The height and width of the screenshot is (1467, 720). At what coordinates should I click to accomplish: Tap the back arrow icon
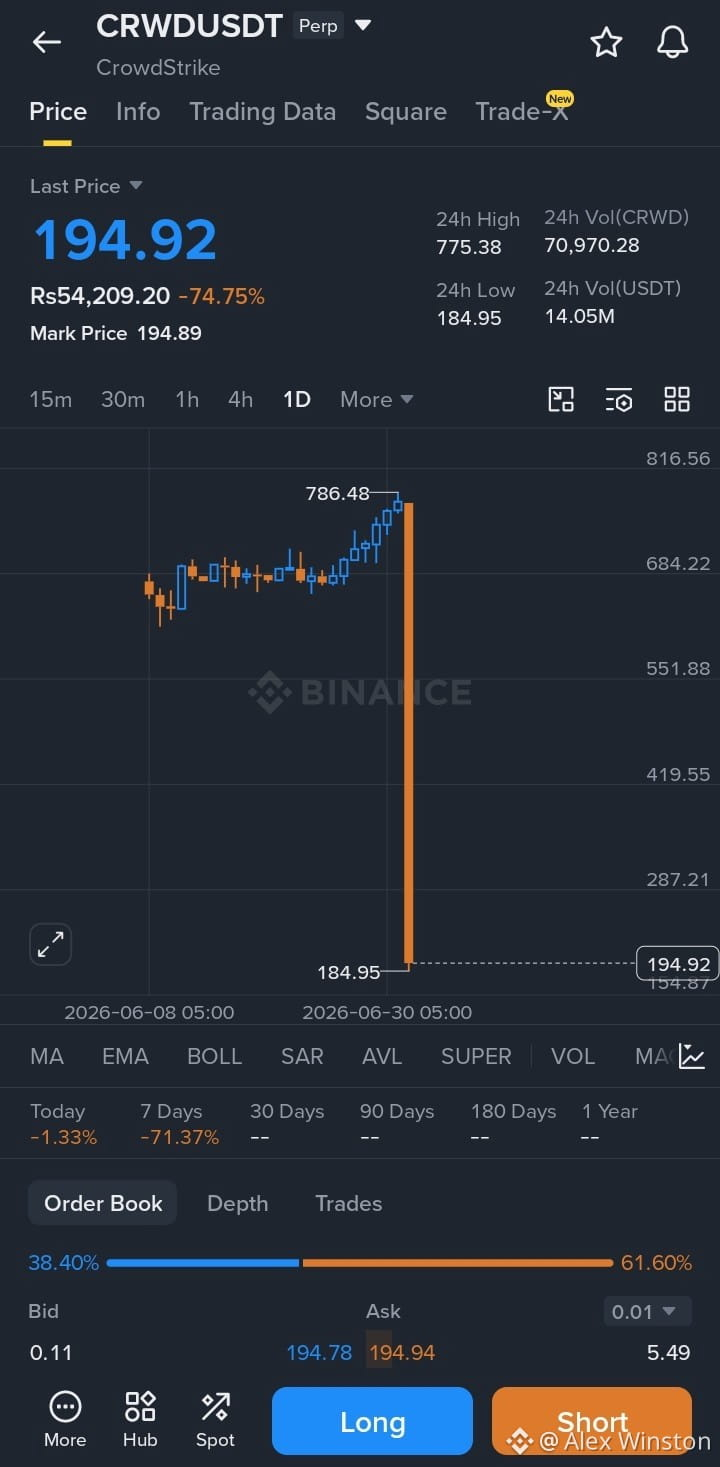[x=47, y=42]
